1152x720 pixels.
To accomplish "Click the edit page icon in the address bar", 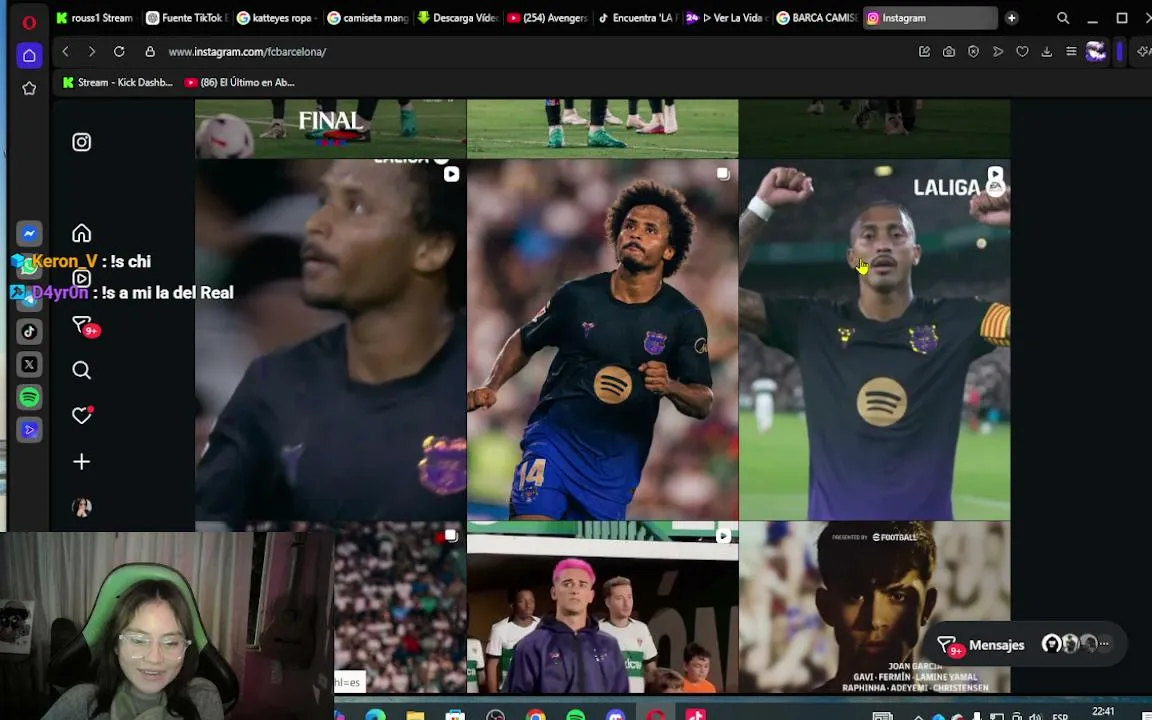I will [x=924, y=51].
